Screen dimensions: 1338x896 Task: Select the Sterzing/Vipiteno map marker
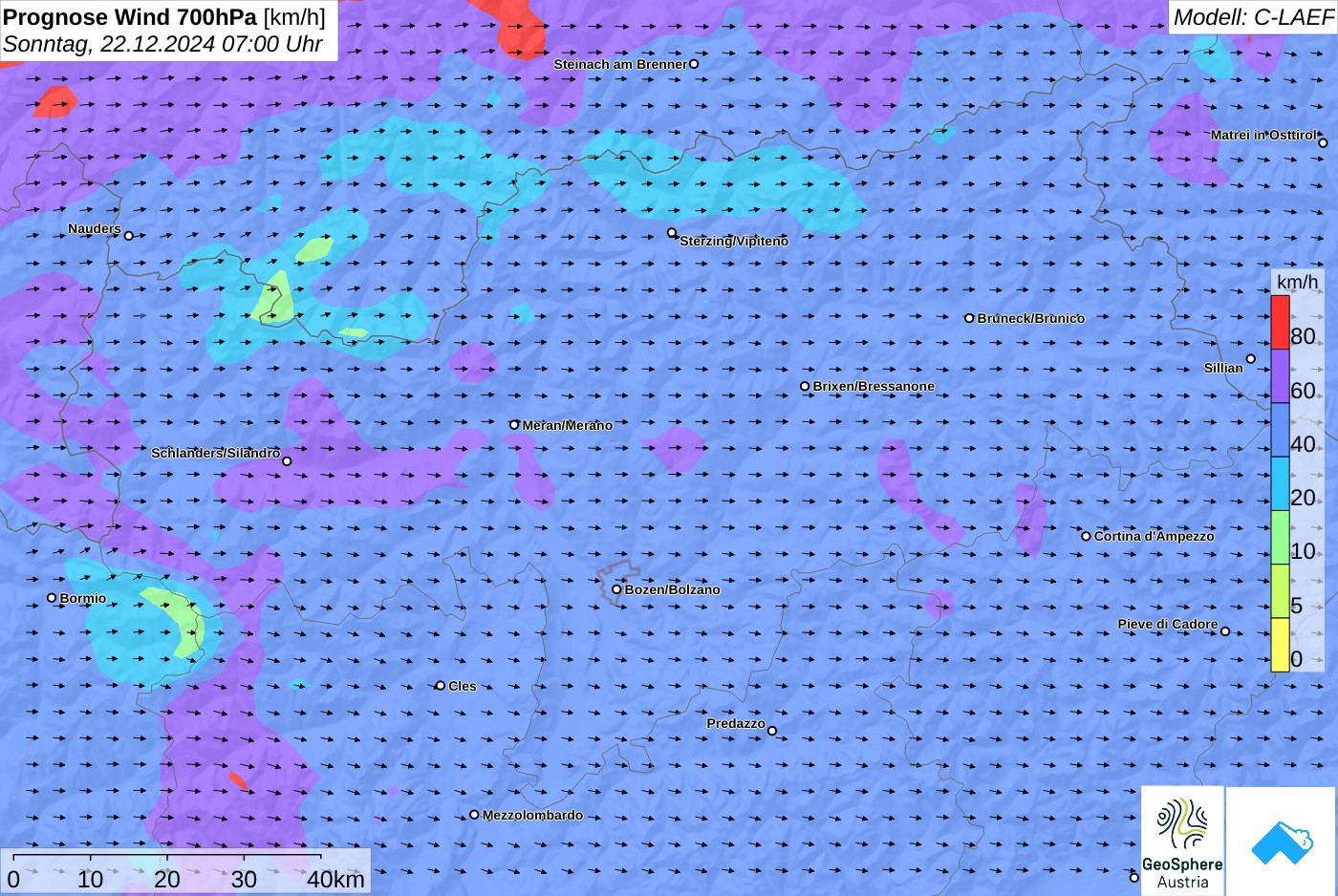tap(672, 232)
